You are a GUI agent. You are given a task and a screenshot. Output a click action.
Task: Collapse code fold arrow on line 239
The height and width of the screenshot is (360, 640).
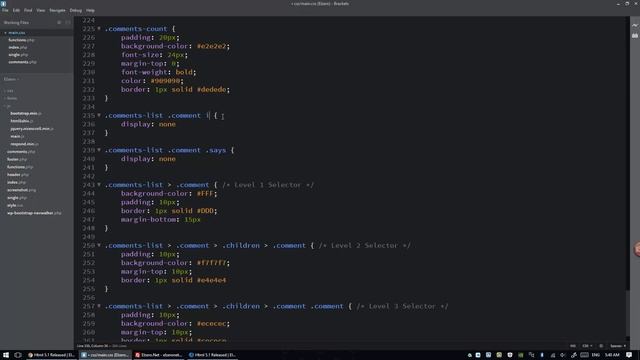(99, 150)
